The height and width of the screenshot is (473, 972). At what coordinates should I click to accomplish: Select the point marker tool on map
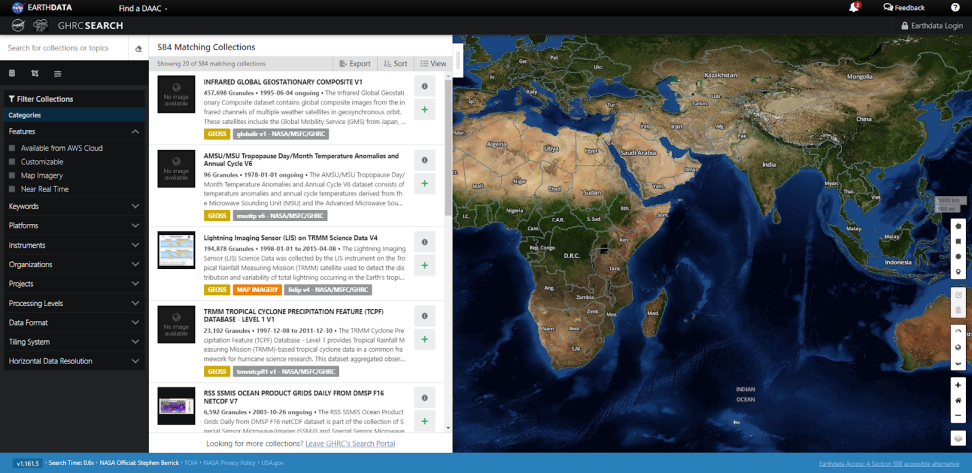pos(959,272)
